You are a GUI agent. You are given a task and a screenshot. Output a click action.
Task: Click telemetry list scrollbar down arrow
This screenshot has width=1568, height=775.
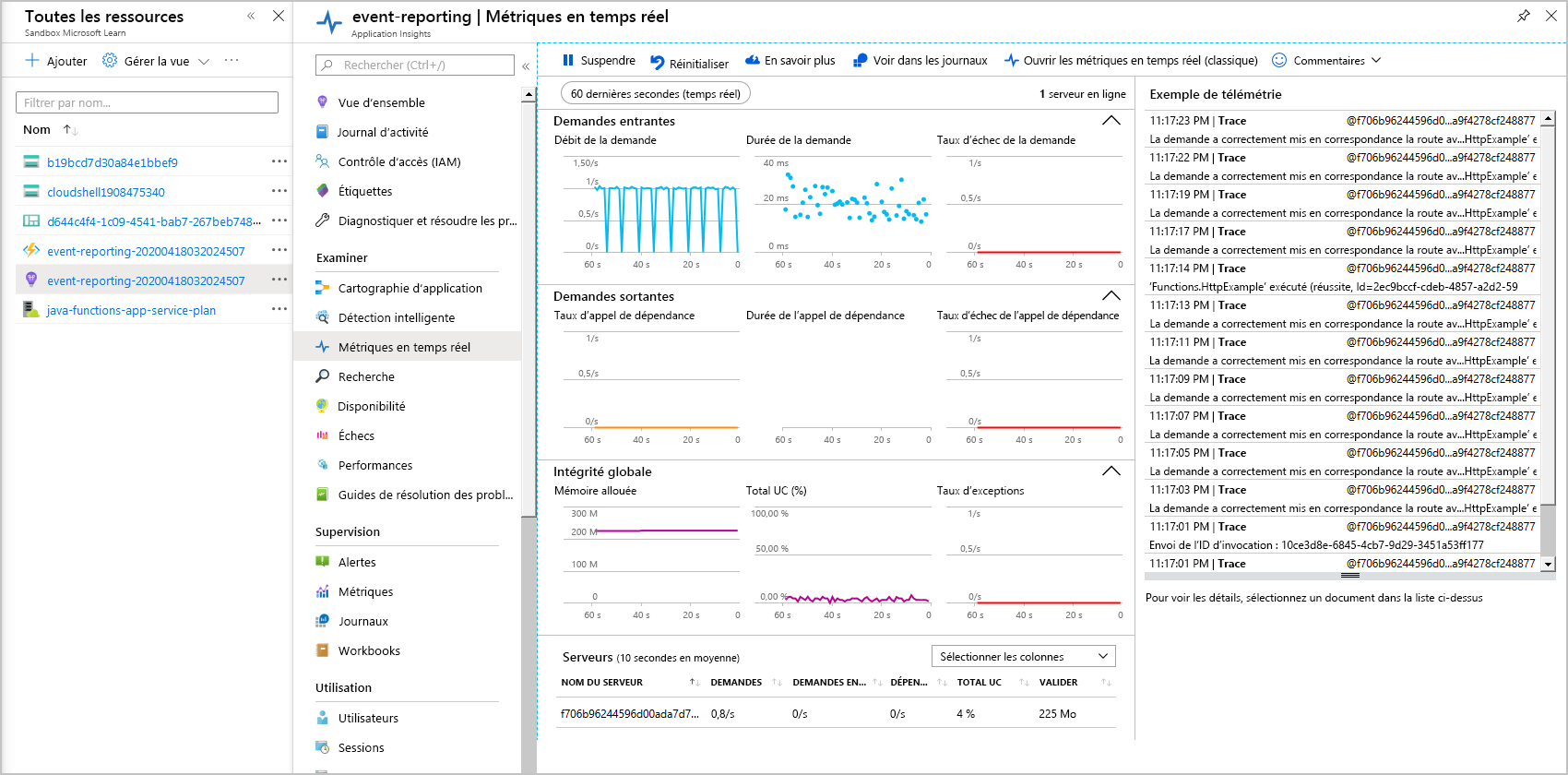pyautogui.click(x=1549, y=564)
